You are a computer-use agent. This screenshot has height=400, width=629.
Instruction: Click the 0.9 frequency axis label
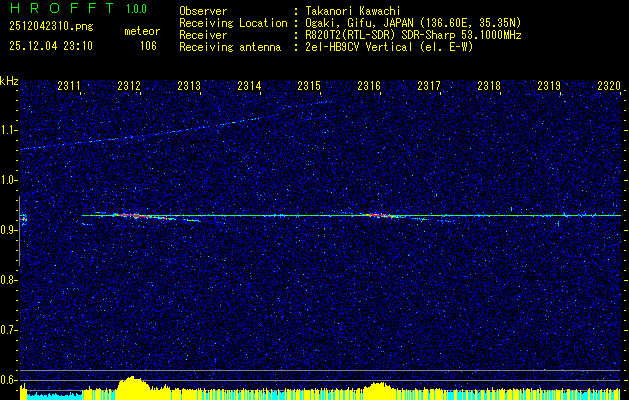tap(9, 230)
